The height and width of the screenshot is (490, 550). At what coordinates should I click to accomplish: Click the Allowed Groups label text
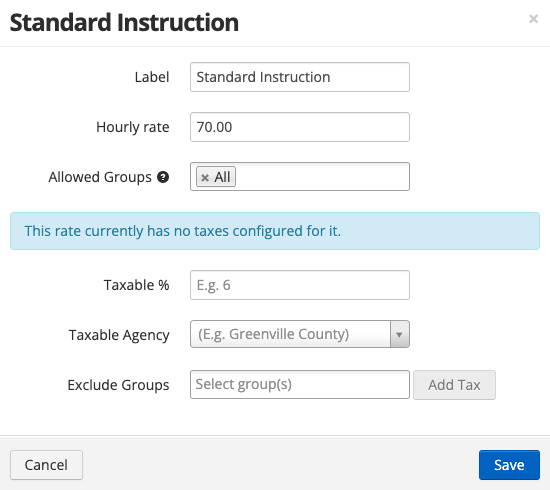[100, 177]
